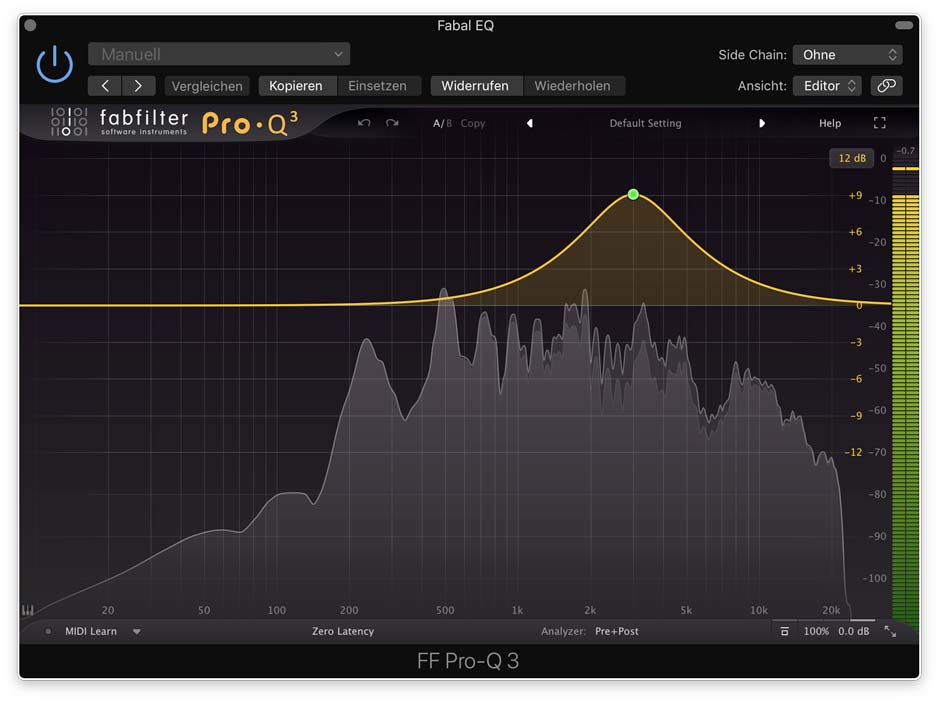Click the Pro-Q undo arrow icon
Viewport: 938px width, 701px height.
pos(364,123)
